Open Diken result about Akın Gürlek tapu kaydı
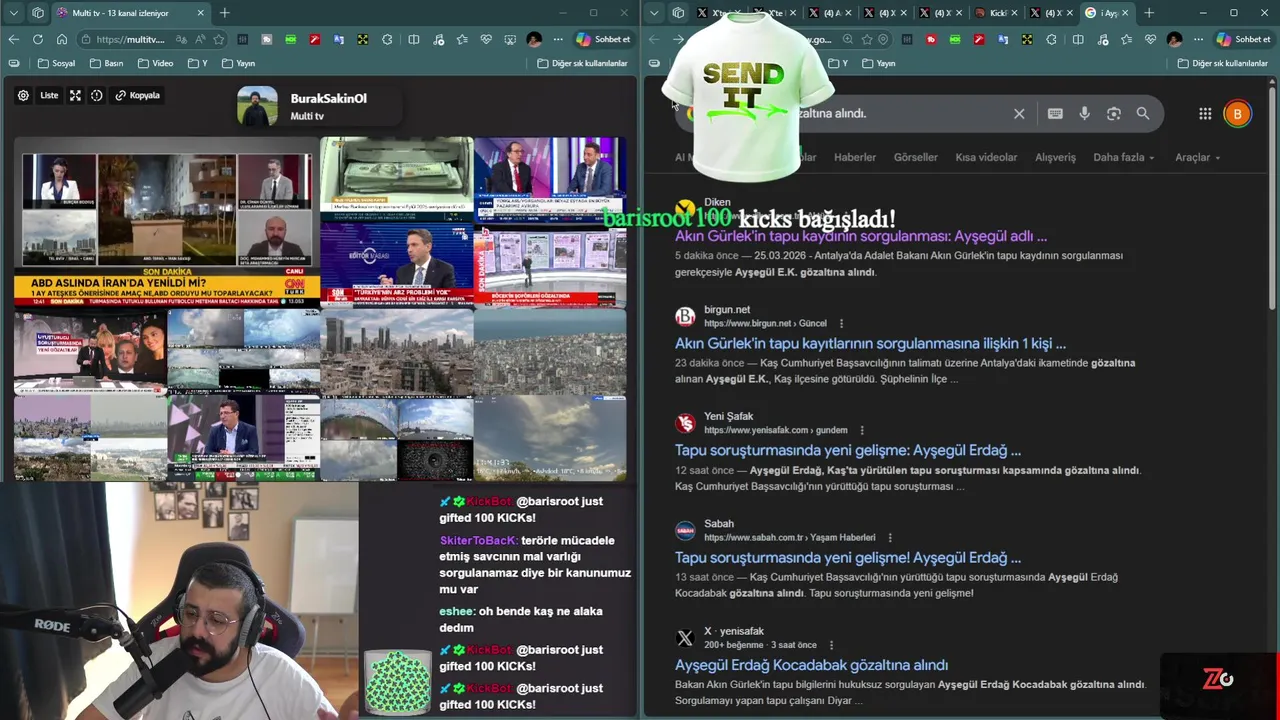This screenshot has height=720, width=1280. tap(861, 236)
